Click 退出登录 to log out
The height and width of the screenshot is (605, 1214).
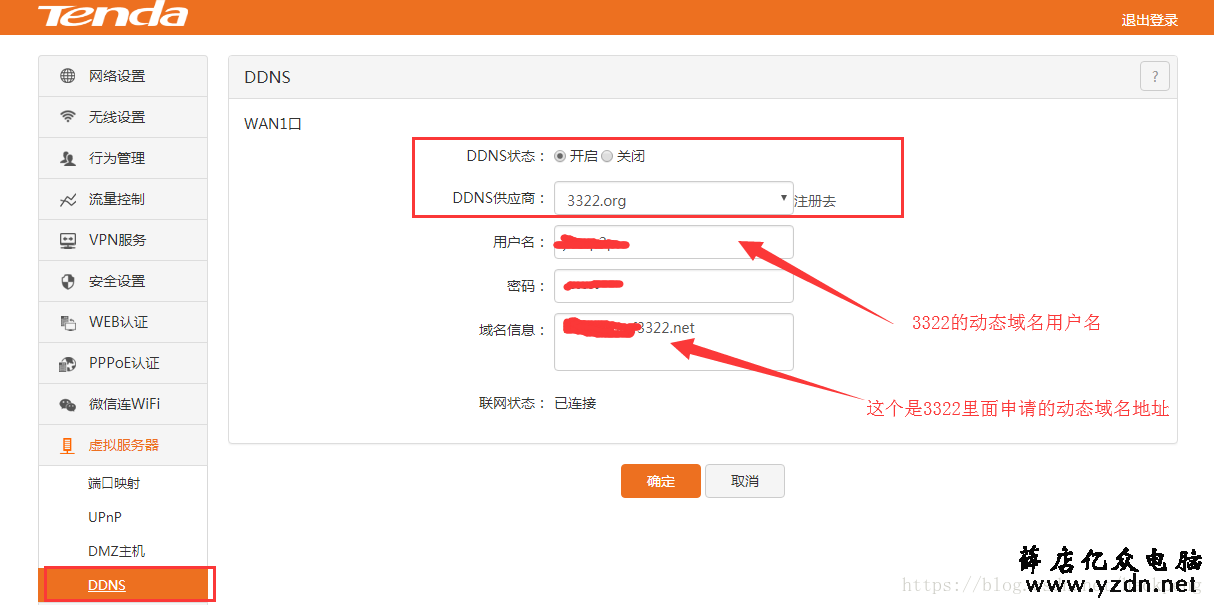(1150, 19)
